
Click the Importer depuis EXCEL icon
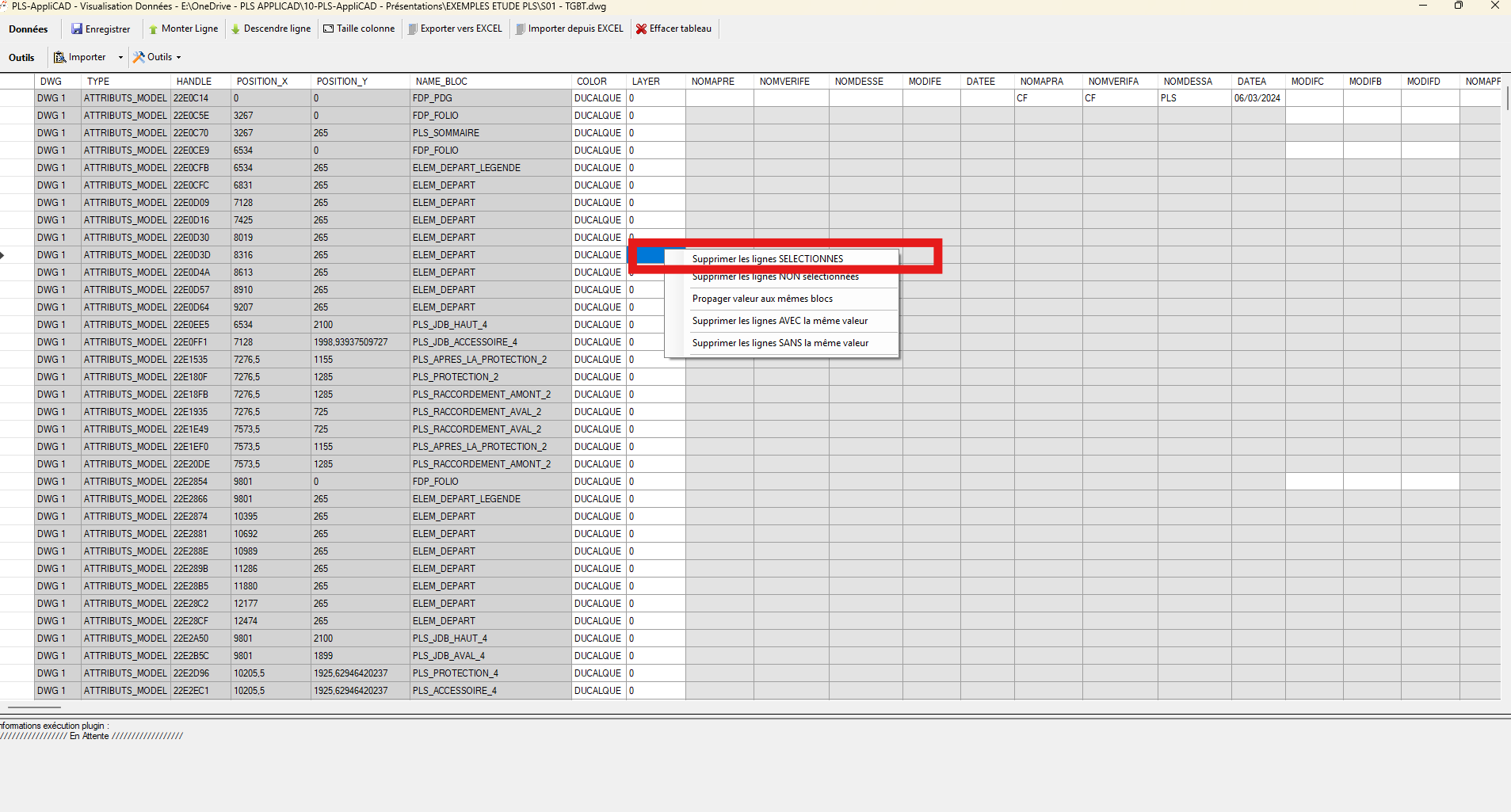[521, 29]
